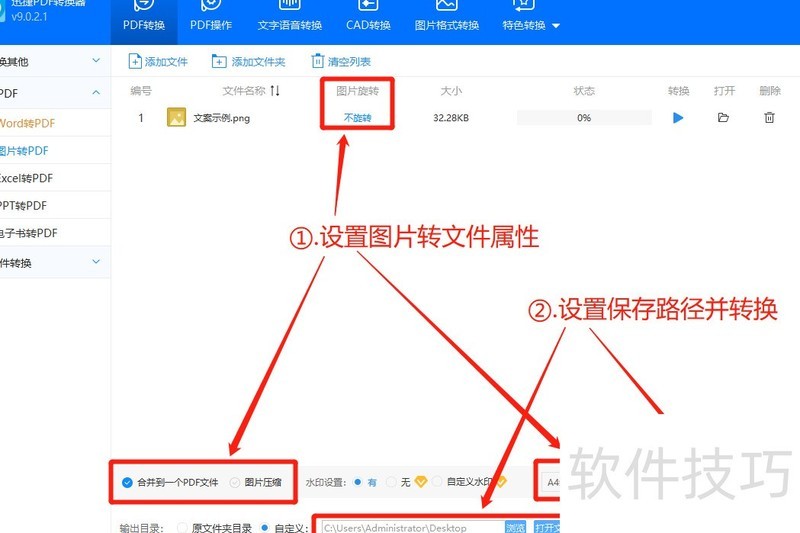Expand the 件转换 sidebar section chevron
The image size is (800, 533).
click(x=96, y=262)
